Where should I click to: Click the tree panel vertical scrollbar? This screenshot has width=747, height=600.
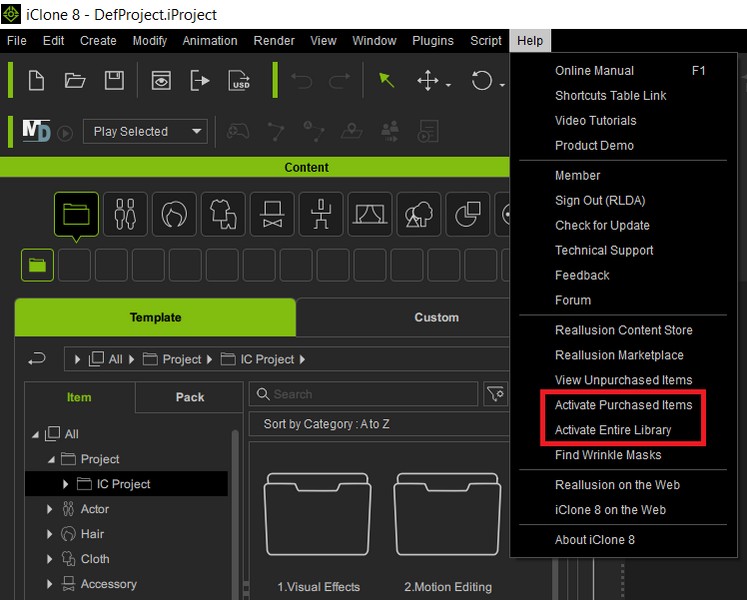[x=235, y=514]
